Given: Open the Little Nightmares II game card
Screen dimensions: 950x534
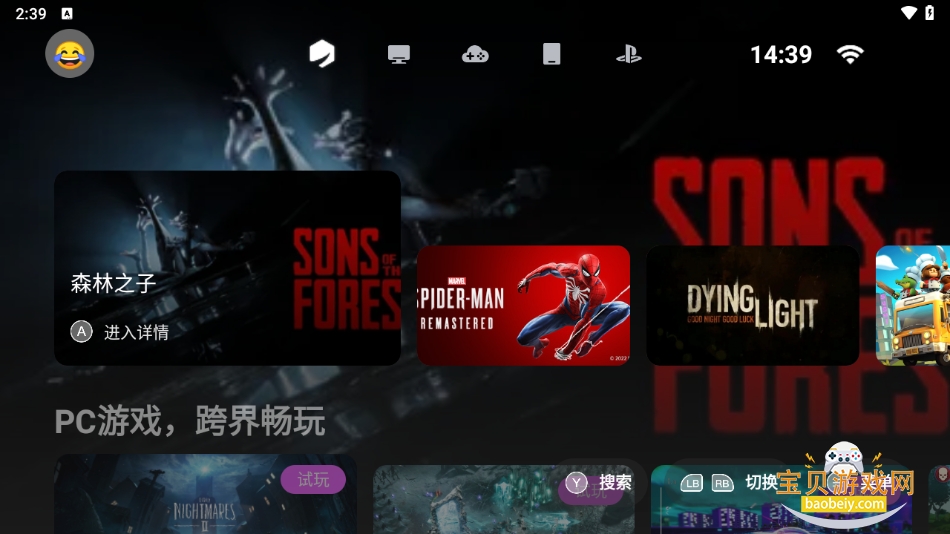Looking at the screenshot, I should [205, 494].
